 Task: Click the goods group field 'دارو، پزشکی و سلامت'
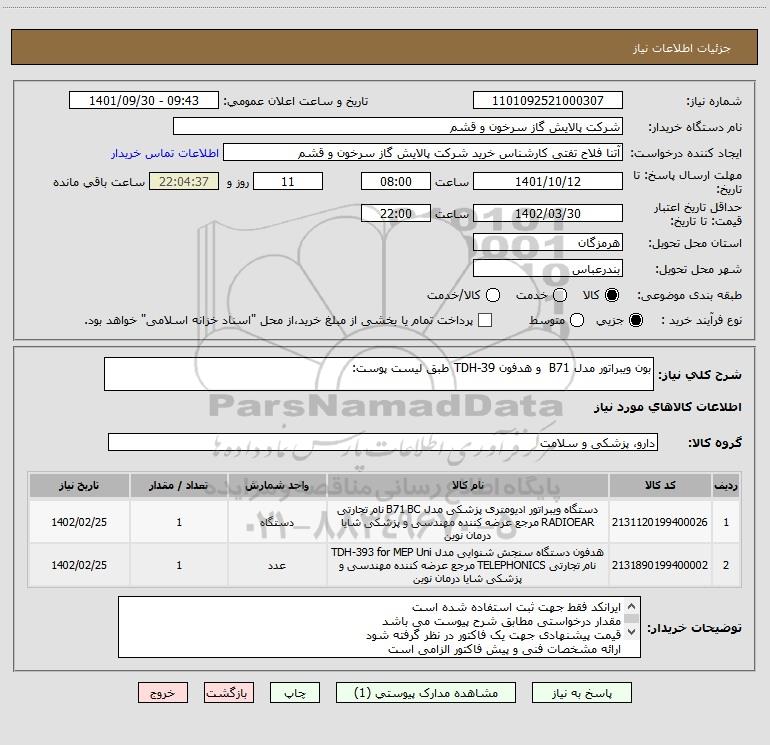coord(383,442)
